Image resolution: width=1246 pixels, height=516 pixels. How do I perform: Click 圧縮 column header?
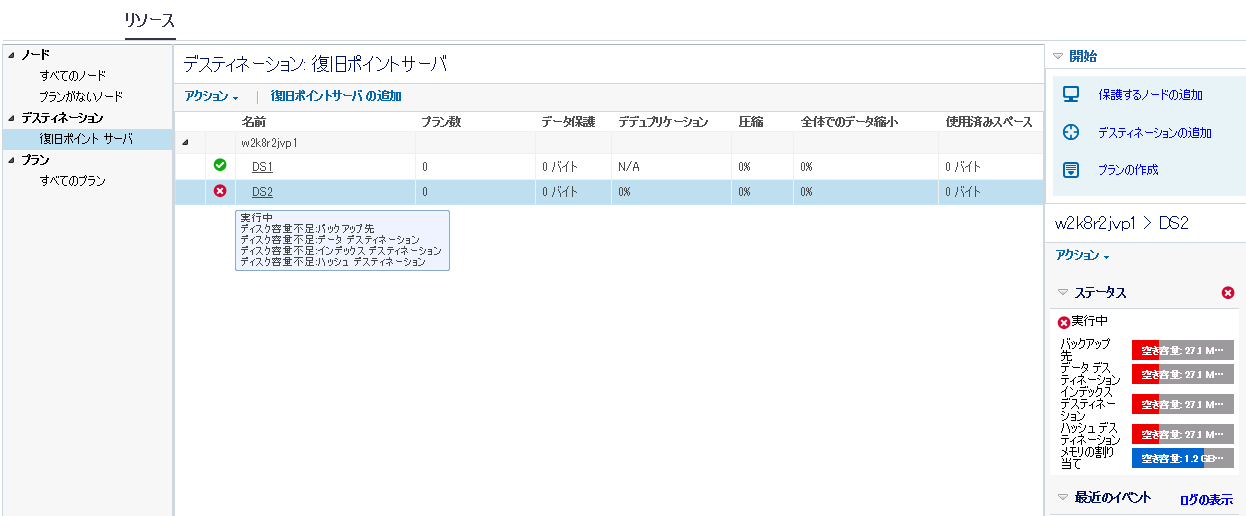(x=751, y=122)
